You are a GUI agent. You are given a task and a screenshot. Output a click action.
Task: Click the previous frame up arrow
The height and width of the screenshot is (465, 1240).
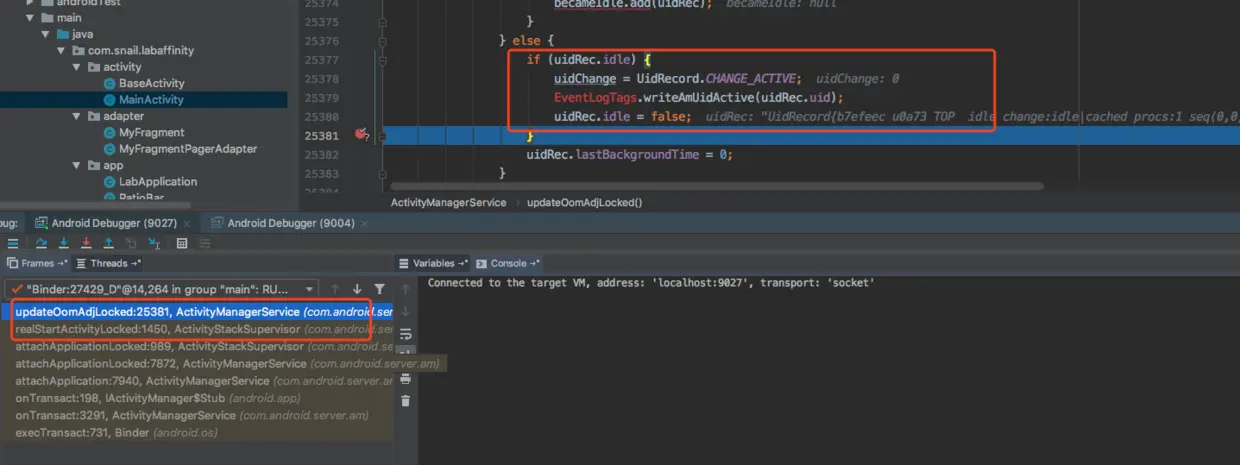tap(334, 289)
